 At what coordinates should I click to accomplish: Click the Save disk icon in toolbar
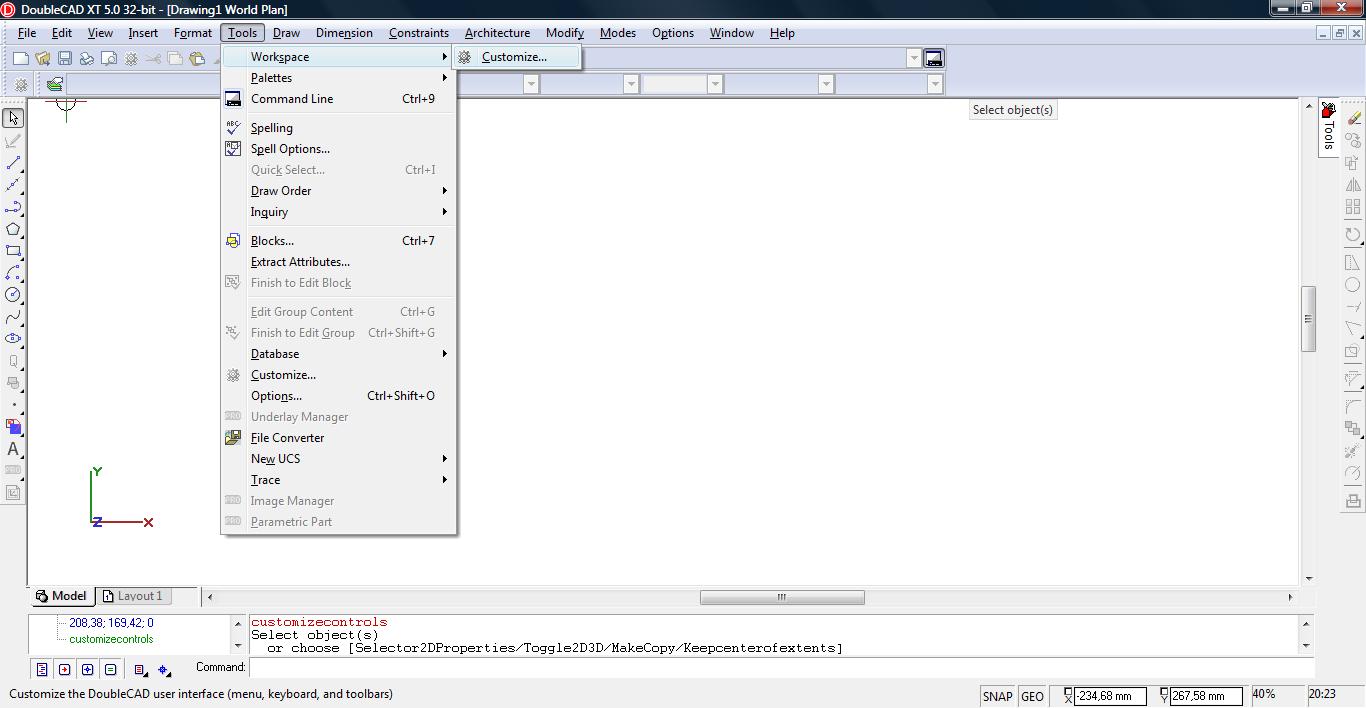click(x=65, y=59)
